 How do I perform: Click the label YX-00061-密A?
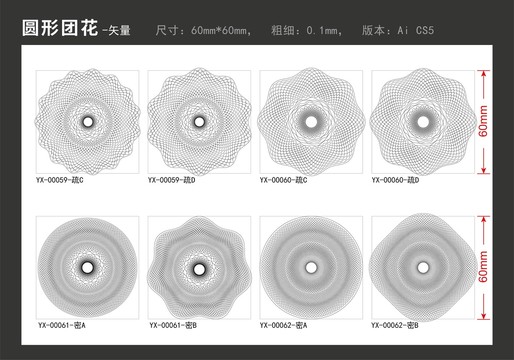point(62,325)
